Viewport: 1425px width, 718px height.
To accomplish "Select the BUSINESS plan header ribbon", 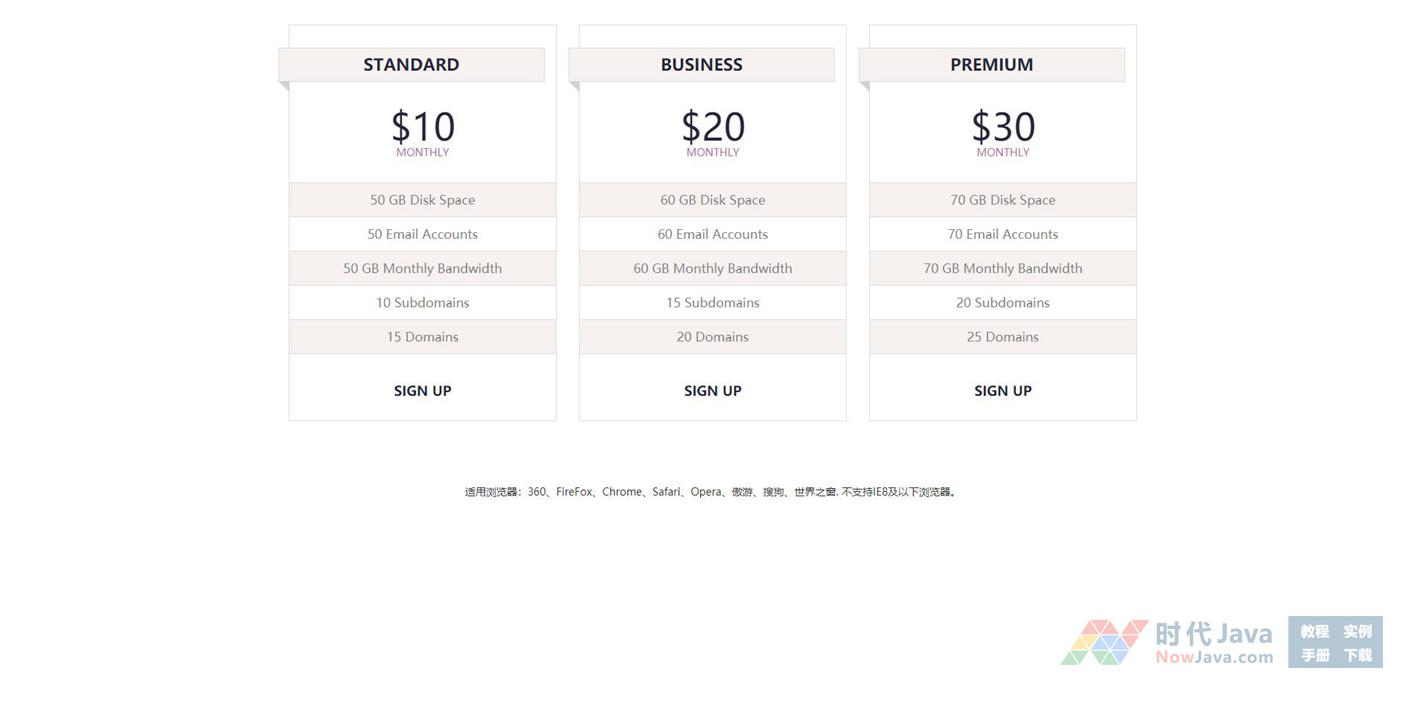I will tap(701, 65).
